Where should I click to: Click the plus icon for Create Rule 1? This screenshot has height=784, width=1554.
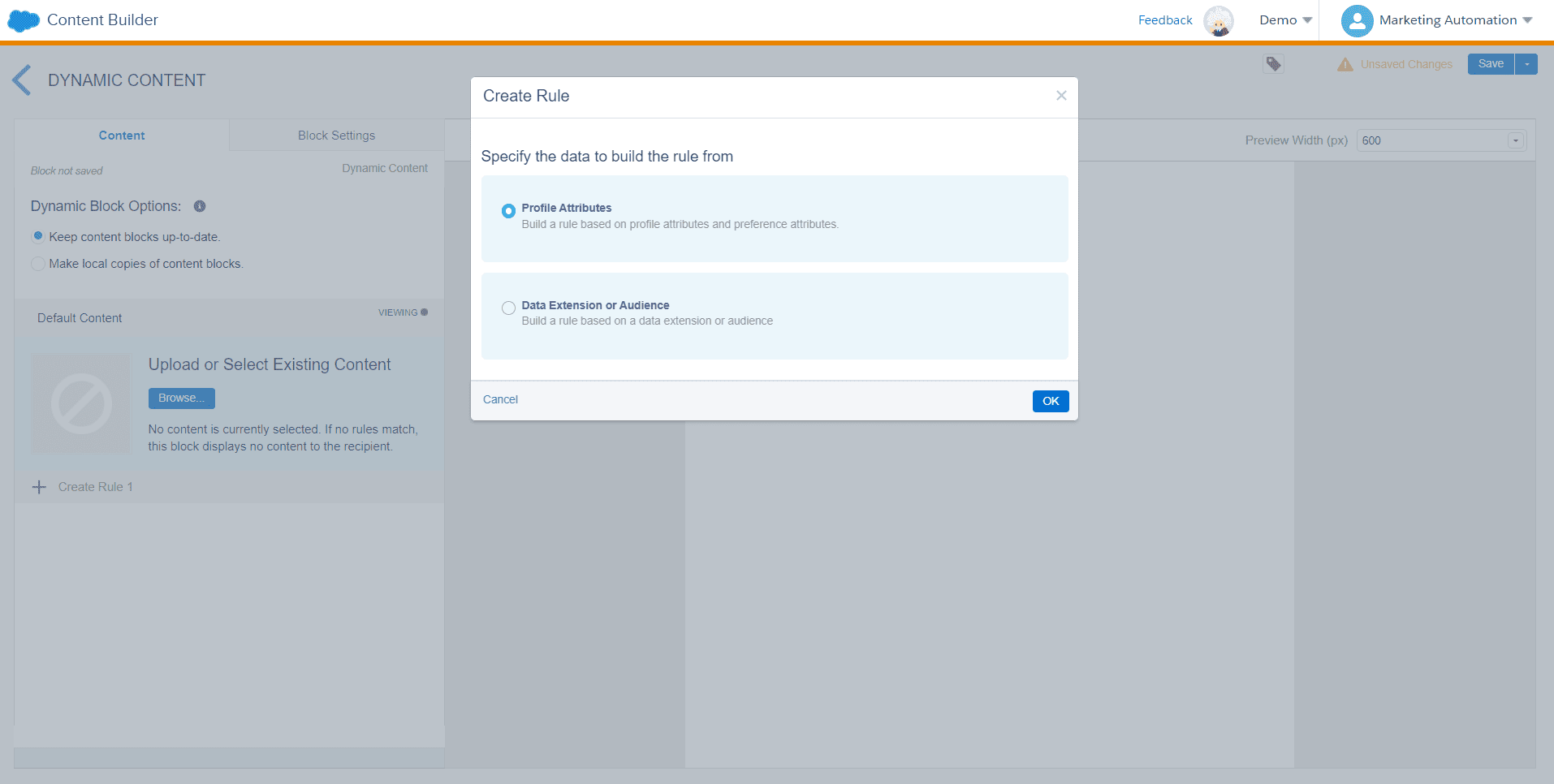(x=39, y=487)
